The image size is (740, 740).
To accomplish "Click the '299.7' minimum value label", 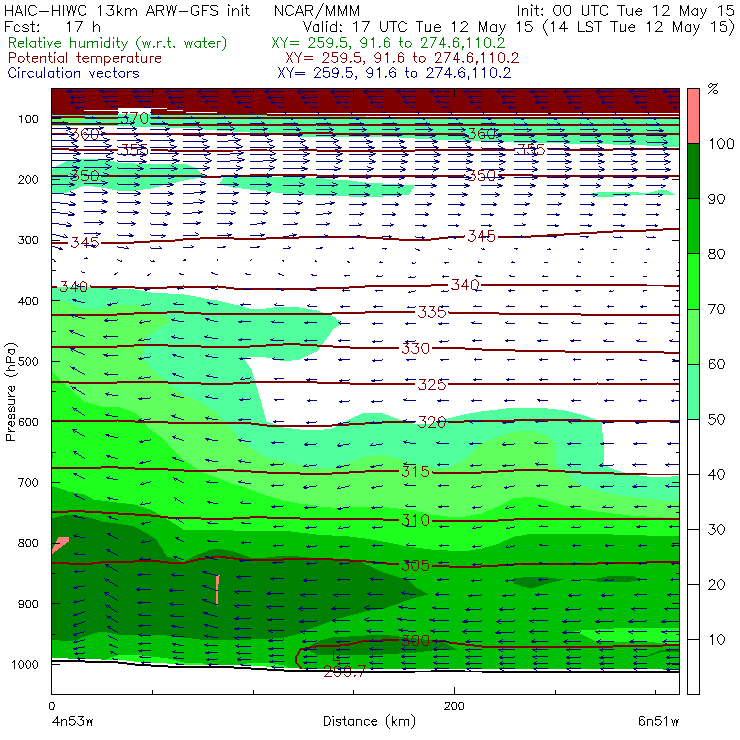I will coord(345,672).
